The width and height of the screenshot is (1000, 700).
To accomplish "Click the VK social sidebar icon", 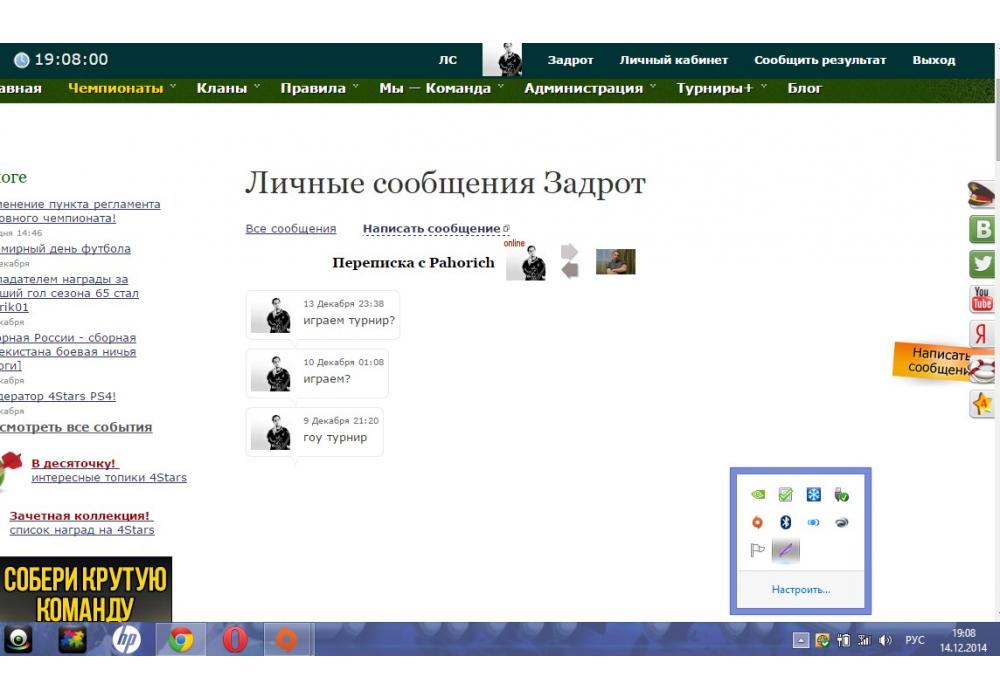I will pyautogui.click(x=984, y=230).
